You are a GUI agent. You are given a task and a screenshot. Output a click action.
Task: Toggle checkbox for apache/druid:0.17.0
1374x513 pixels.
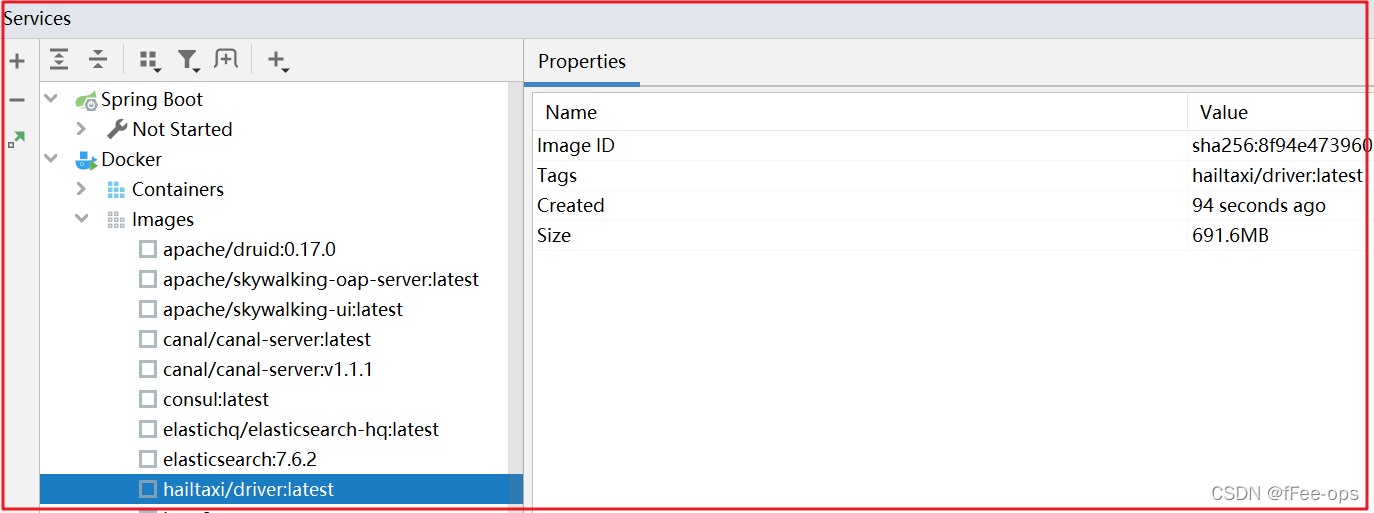pyautogui.click(x=148, y=249)
